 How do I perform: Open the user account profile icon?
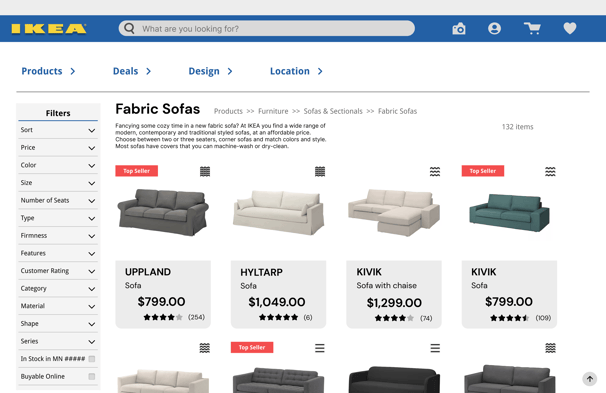(494, 29)
